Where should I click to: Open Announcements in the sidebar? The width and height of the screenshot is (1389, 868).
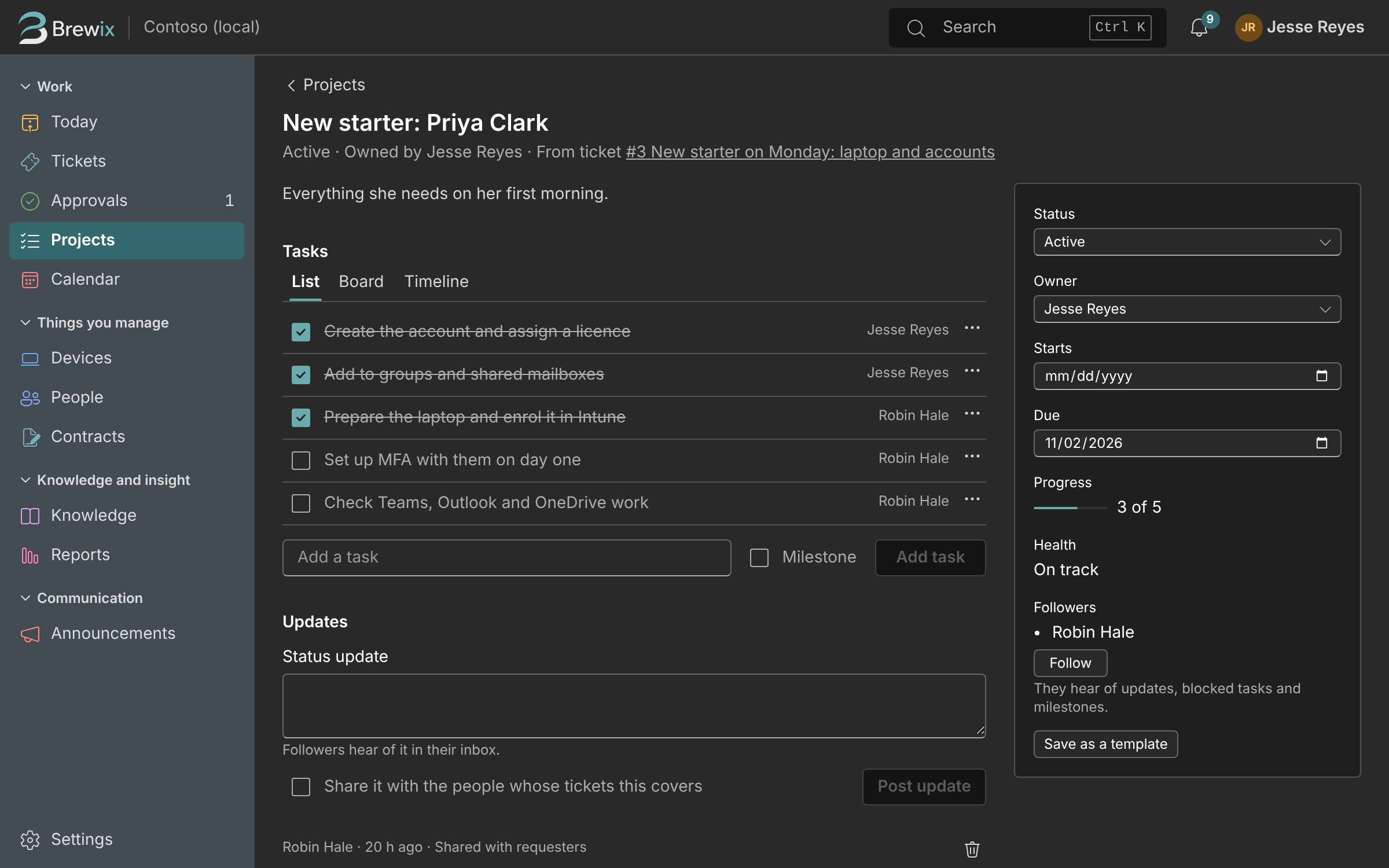[127, 634]
